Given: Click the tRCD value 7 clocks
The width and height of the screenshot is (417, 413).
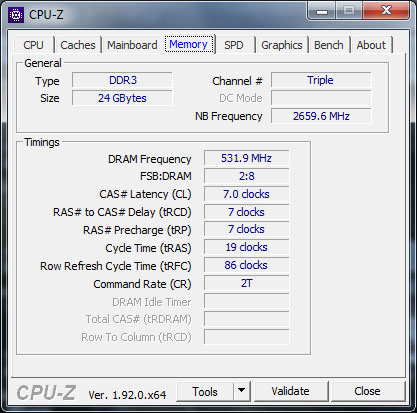Looking at the screenshot, I should coord(247,212).
